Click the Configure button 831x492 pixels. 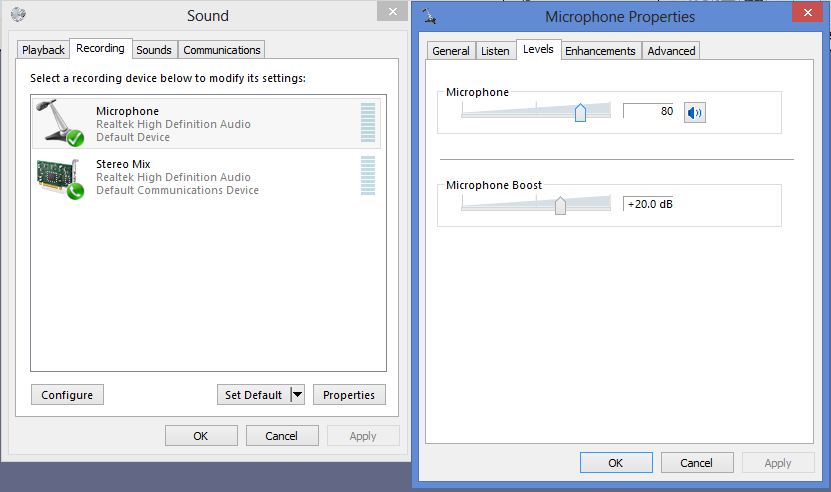67,395
